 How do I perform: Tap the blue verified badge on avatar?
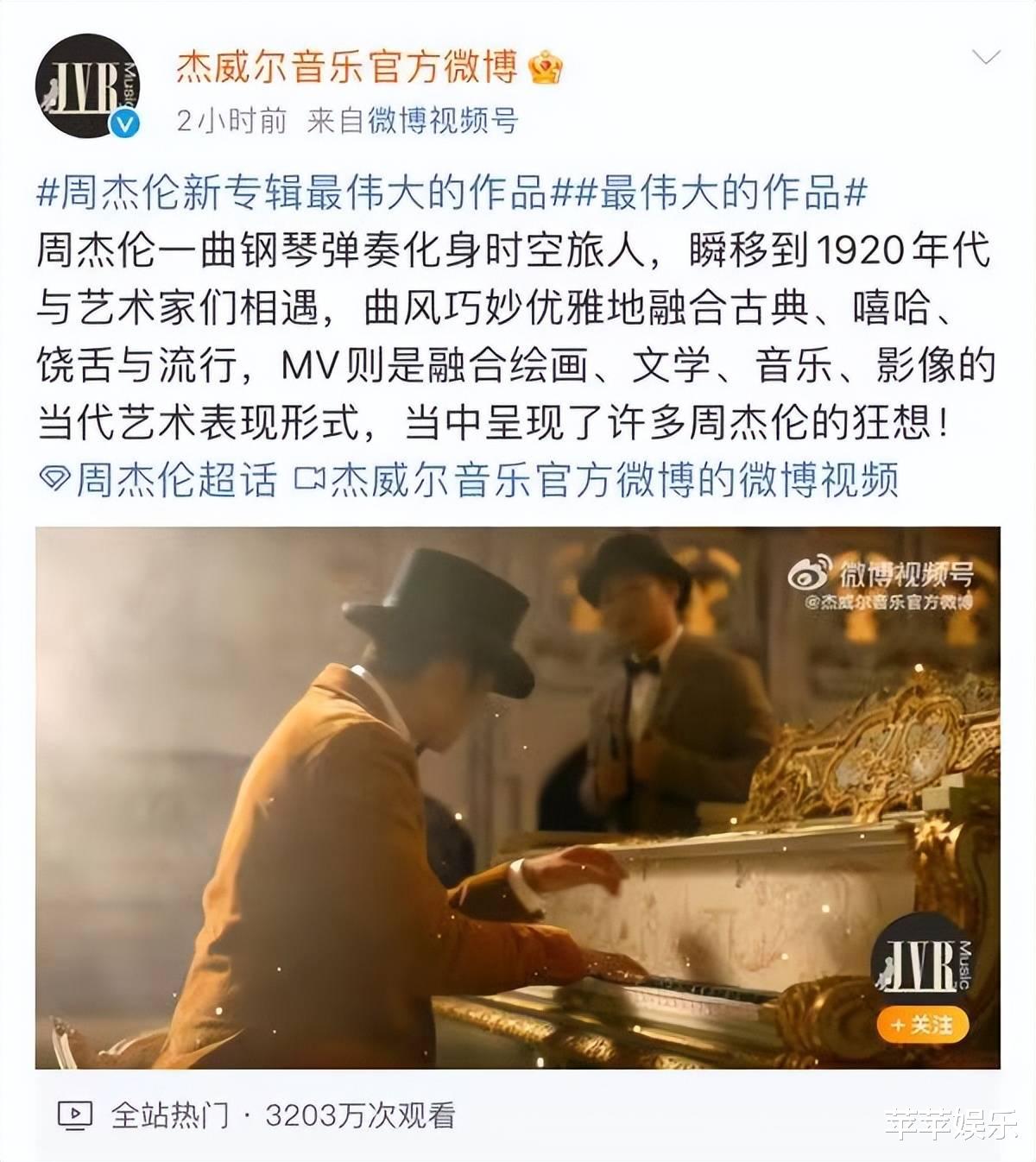click(126, 124)
